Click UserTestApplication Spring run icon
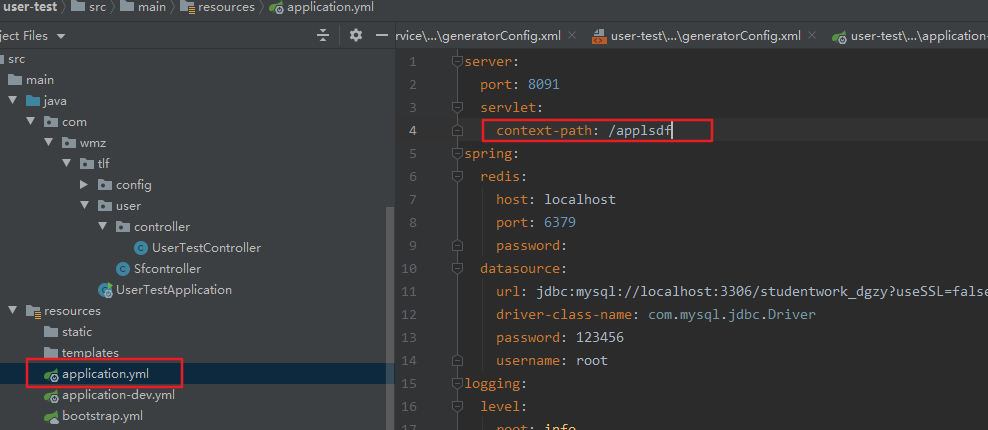Viewport: 988px width, 430px height. click(105, 290)
